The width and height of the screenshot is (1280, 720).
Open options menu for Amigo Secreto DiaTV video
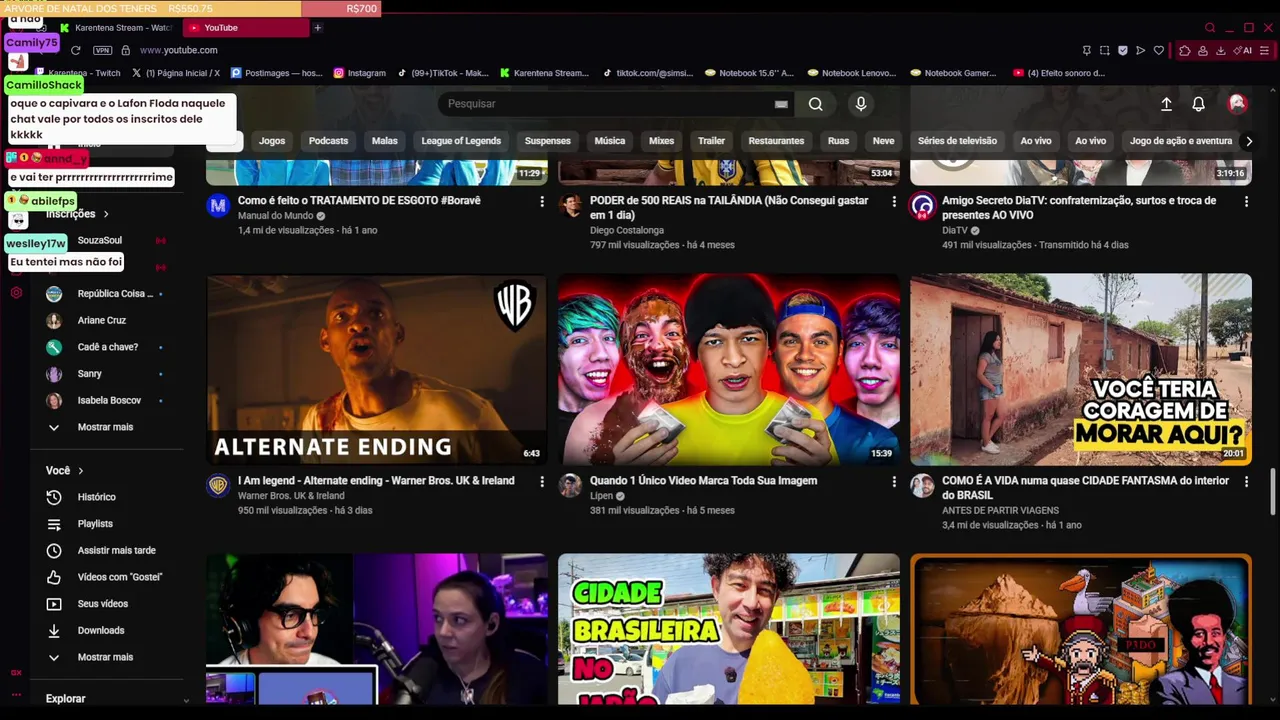pos(1246,201)
